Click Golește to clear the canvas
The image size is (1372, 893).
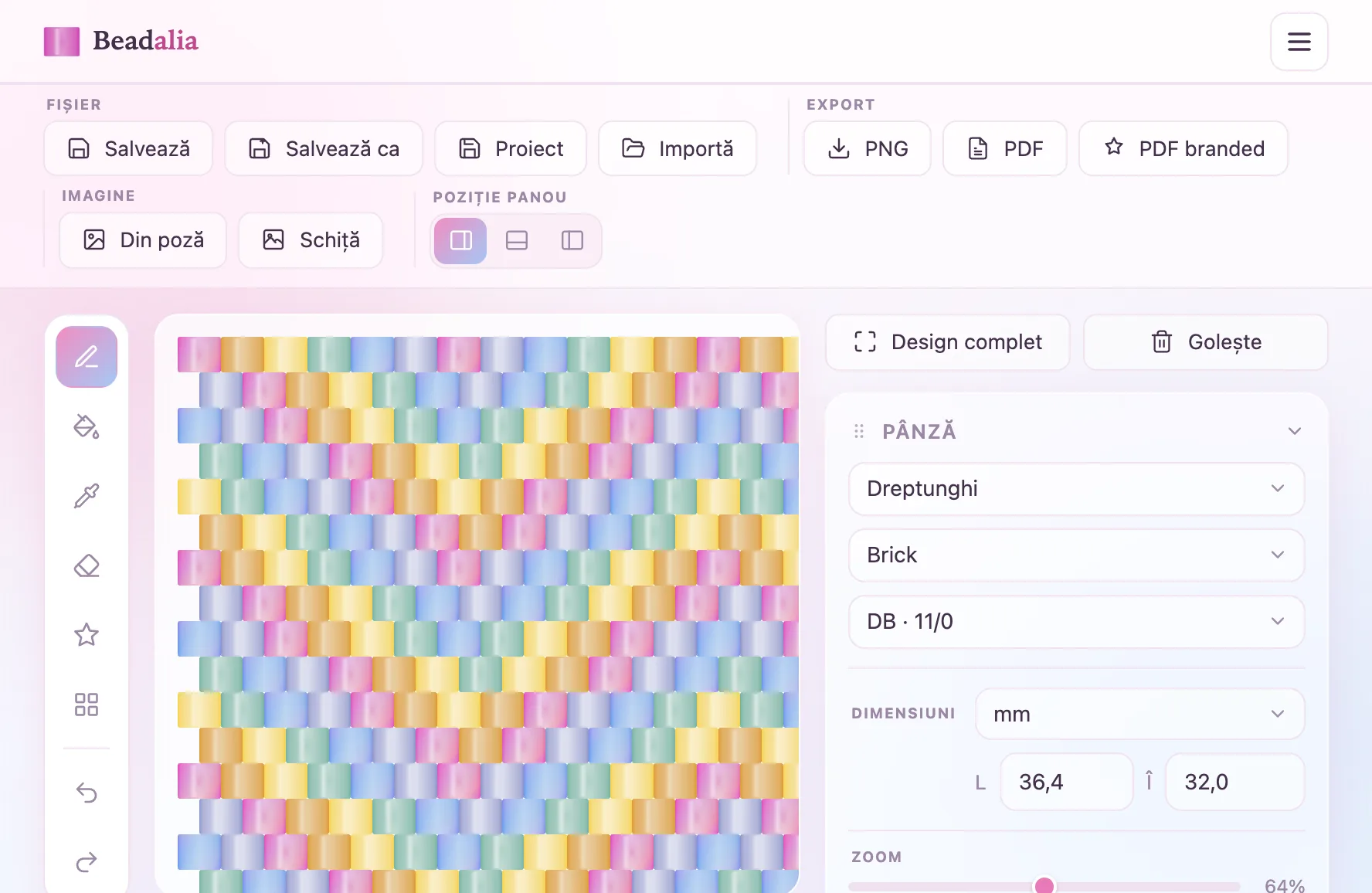point(1206,342)
